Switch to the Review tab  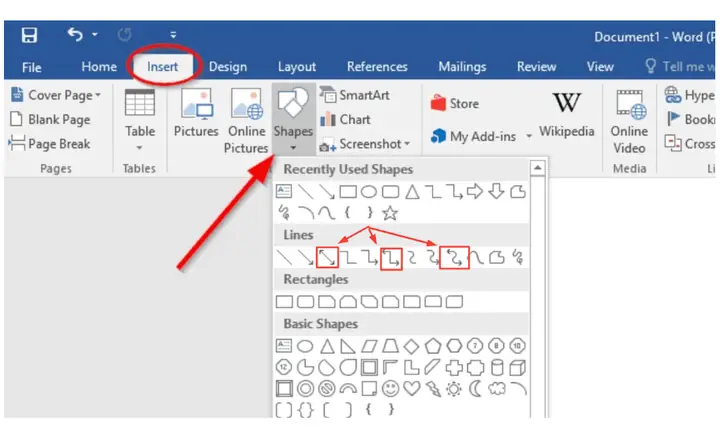pos(536,67)
